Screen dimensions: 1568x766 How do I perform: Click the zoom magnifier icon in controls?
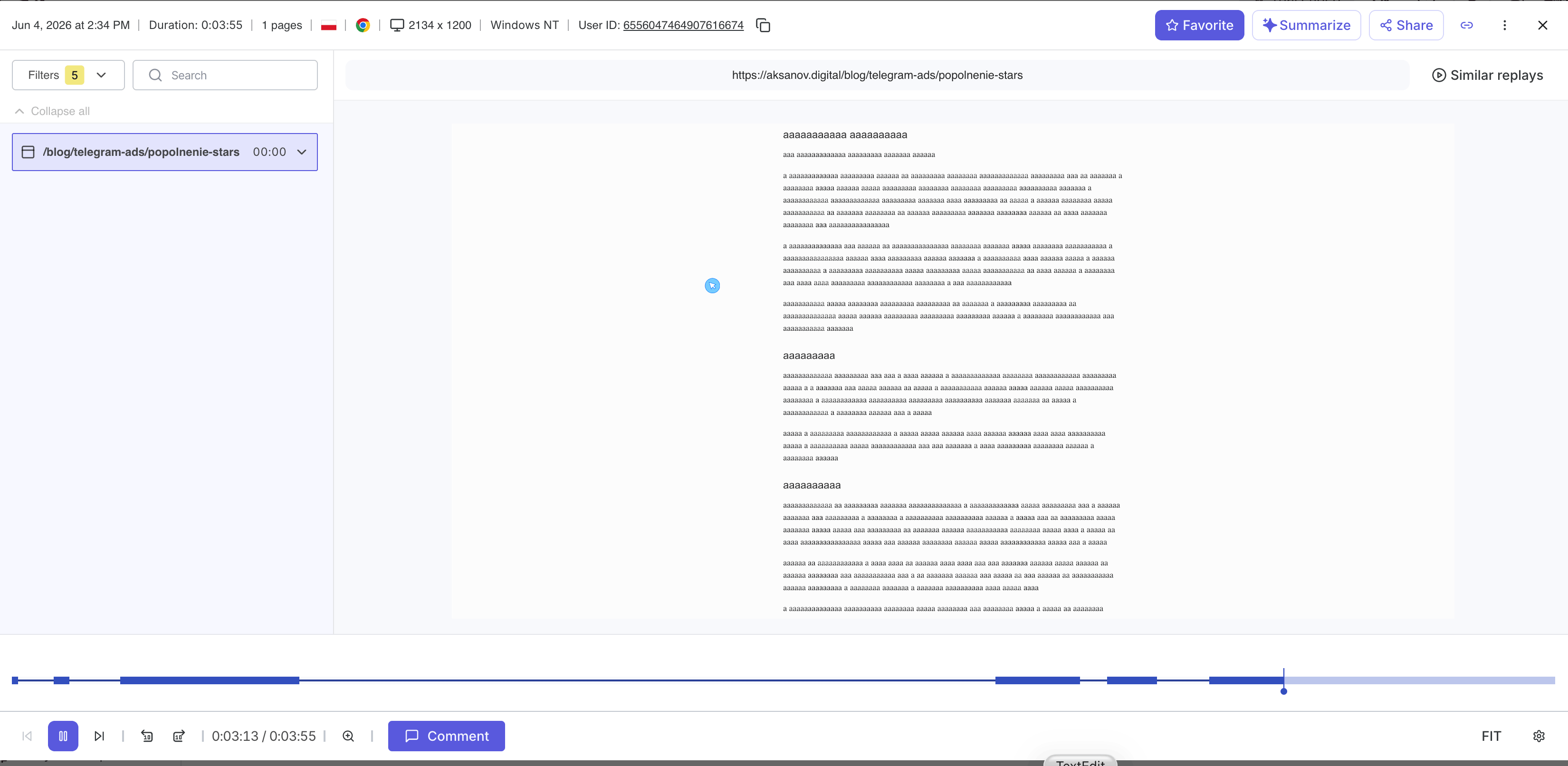tap(348, 736)
